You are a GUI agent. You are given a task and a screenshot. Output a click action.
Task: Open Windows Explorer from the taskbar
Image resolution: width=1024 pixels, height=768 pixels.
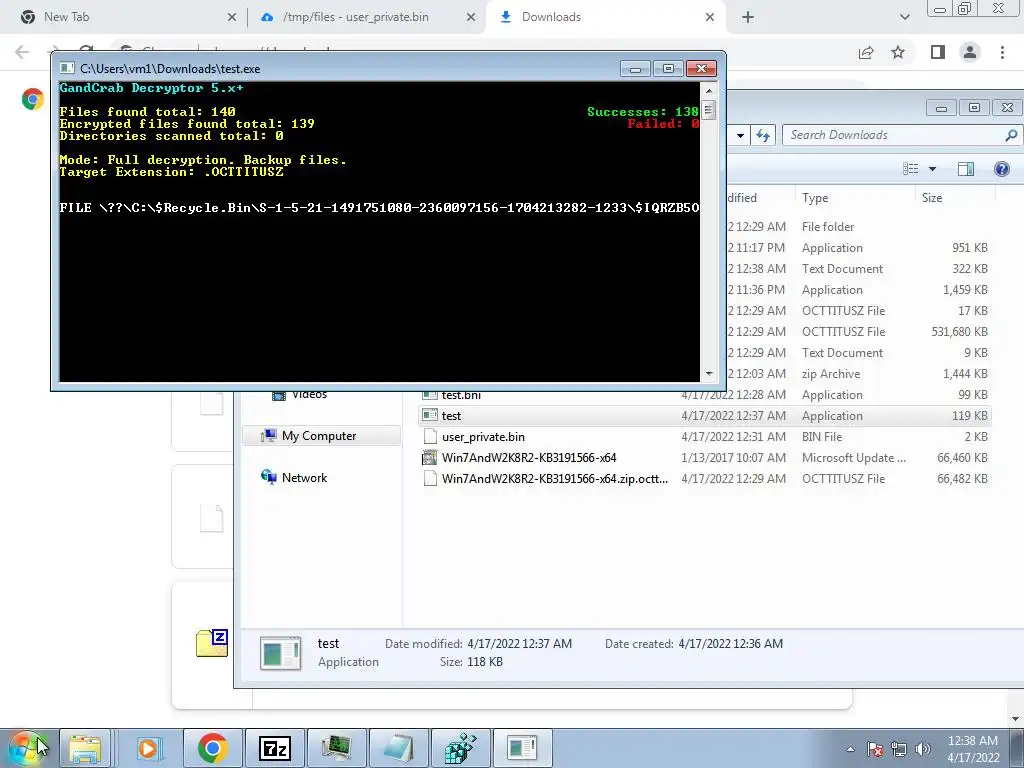point(86,748)
